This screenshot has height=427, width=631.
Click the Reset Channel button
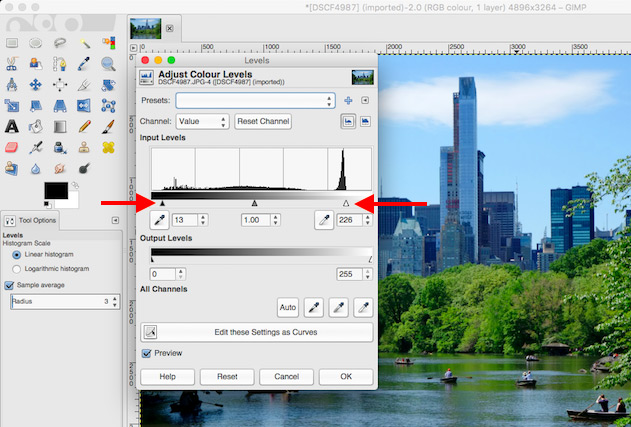tap(262, 121)
